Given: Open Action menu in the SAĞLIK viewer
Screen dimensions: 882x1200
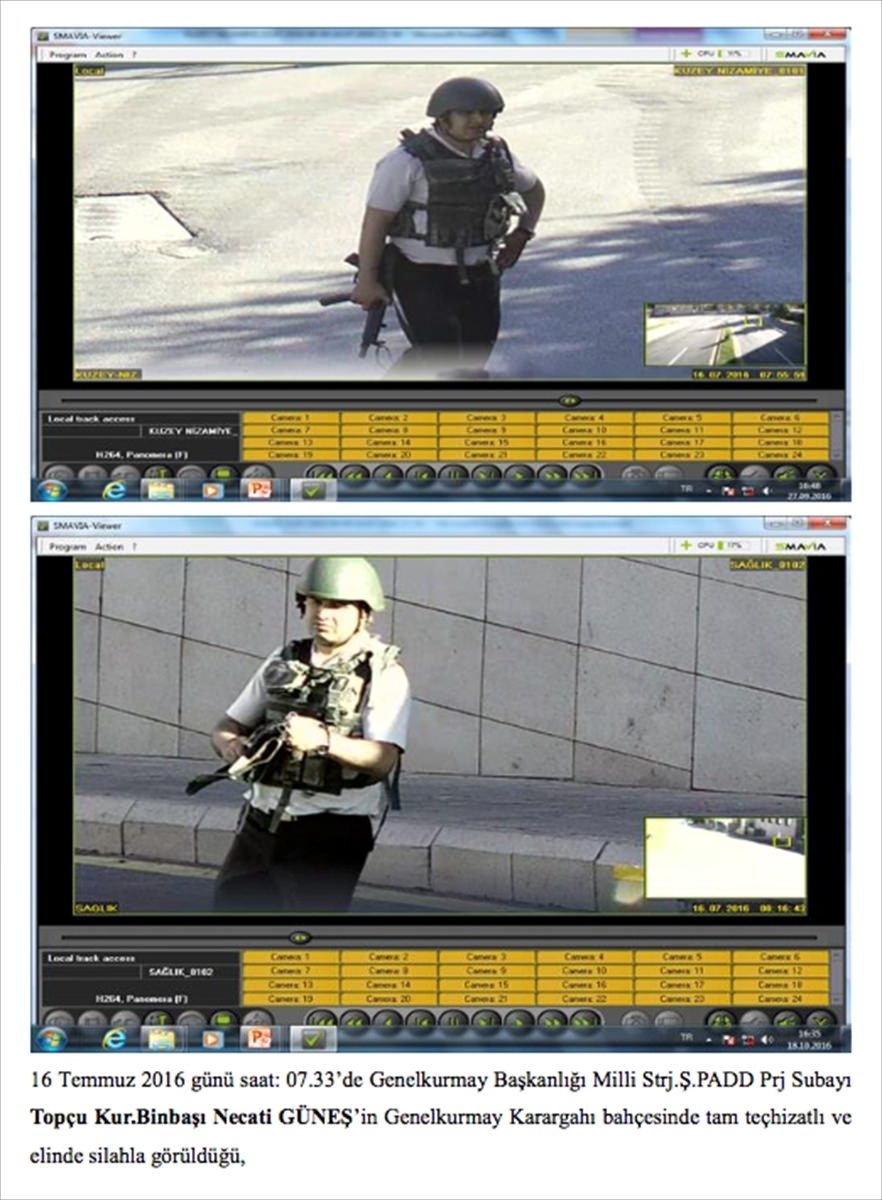Looking at the screenshot, I should [109, 547].
